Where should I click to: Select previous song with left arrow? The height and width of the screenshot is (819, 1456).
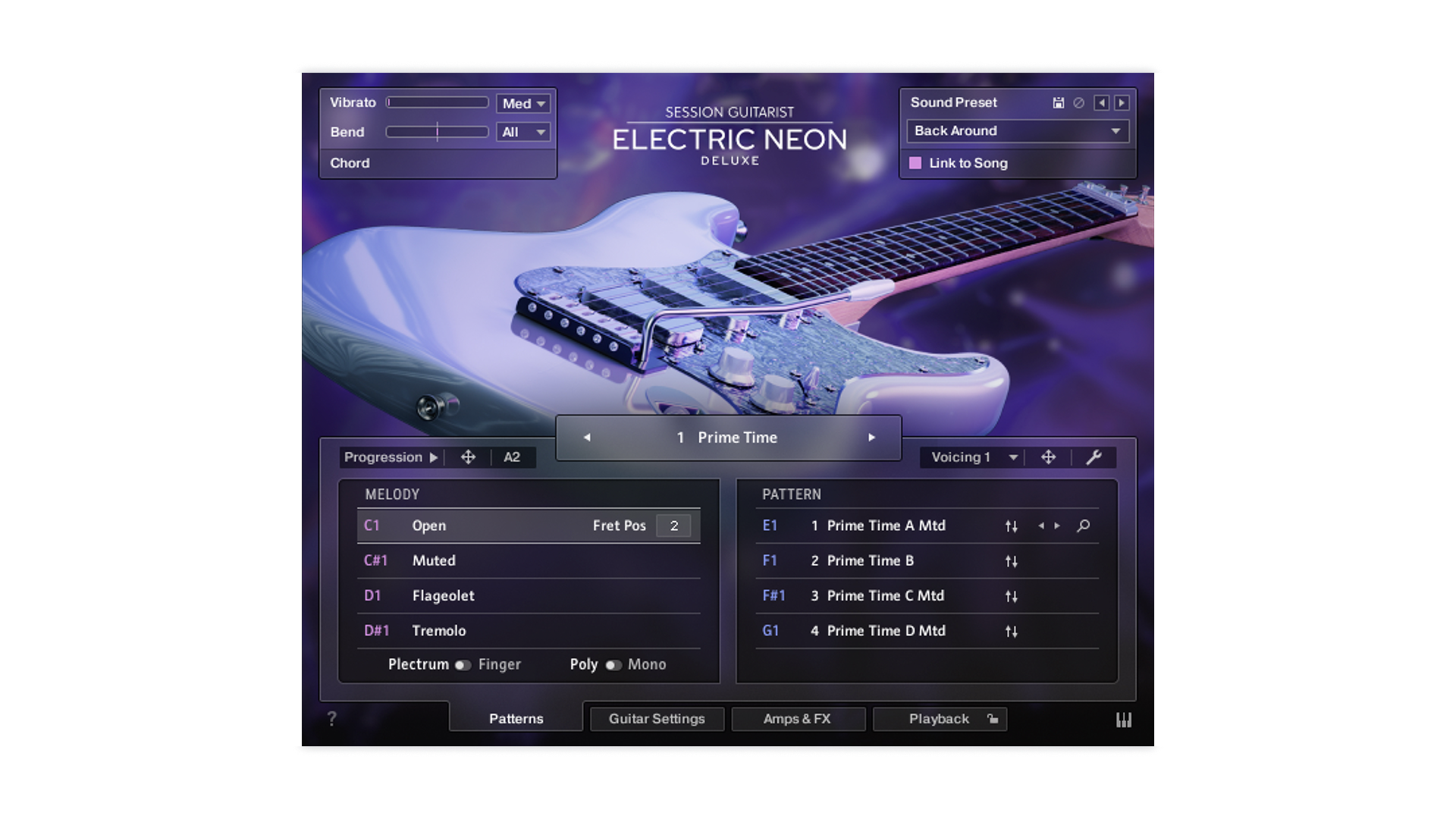(x=587, y=438)
